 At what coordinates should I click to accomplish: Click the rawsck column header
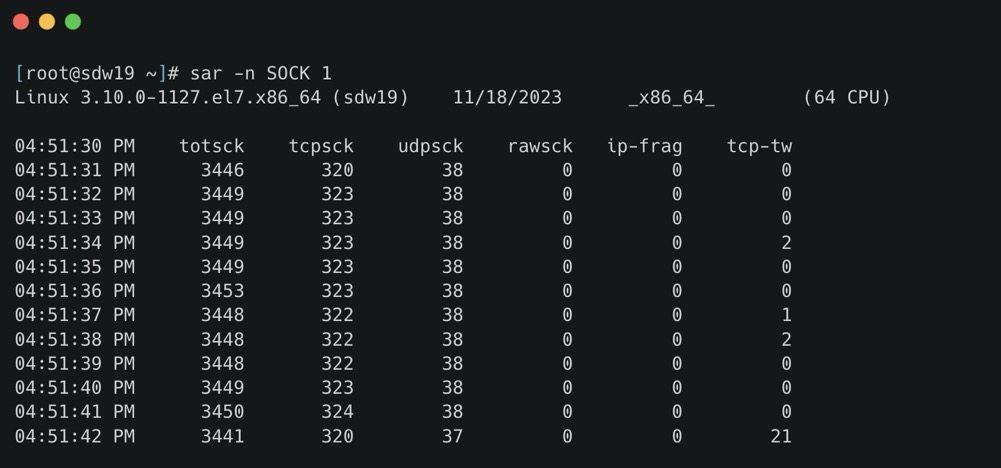[x=540, y=146]
